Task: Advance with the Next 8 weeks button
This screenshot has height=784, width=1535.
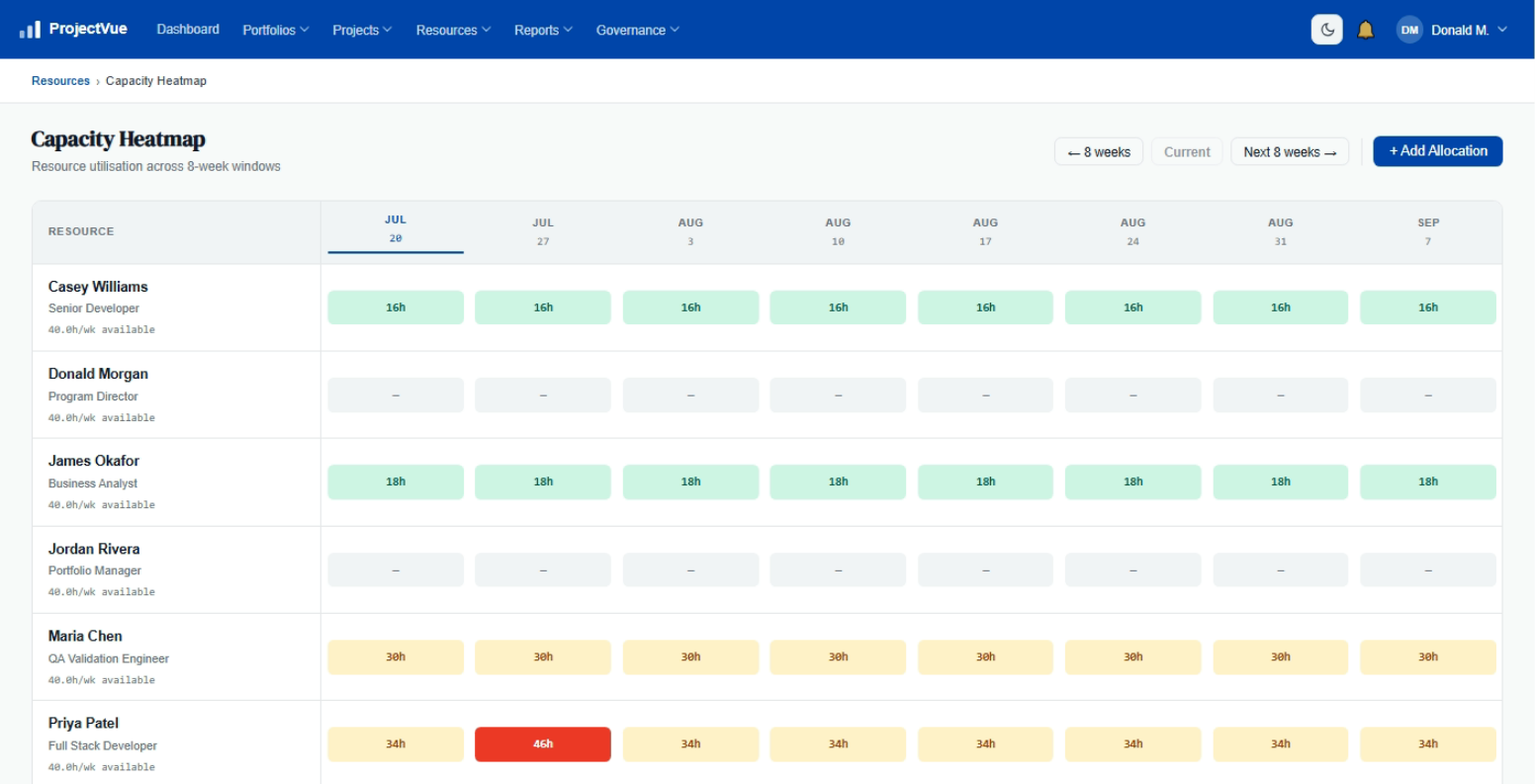Action: [x=1290, y=151]
